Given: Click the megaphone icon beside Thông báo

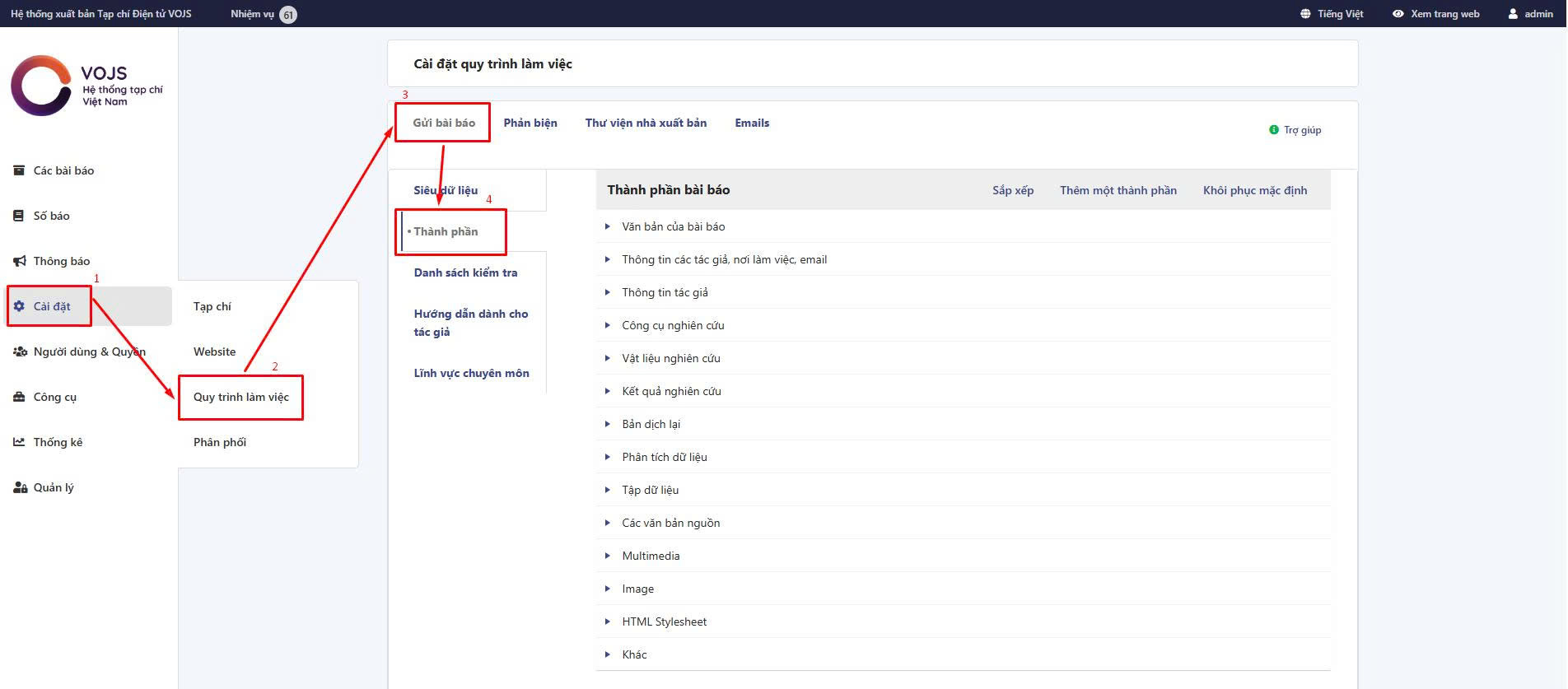Looking at the screenshot, I should pos(19,261).
